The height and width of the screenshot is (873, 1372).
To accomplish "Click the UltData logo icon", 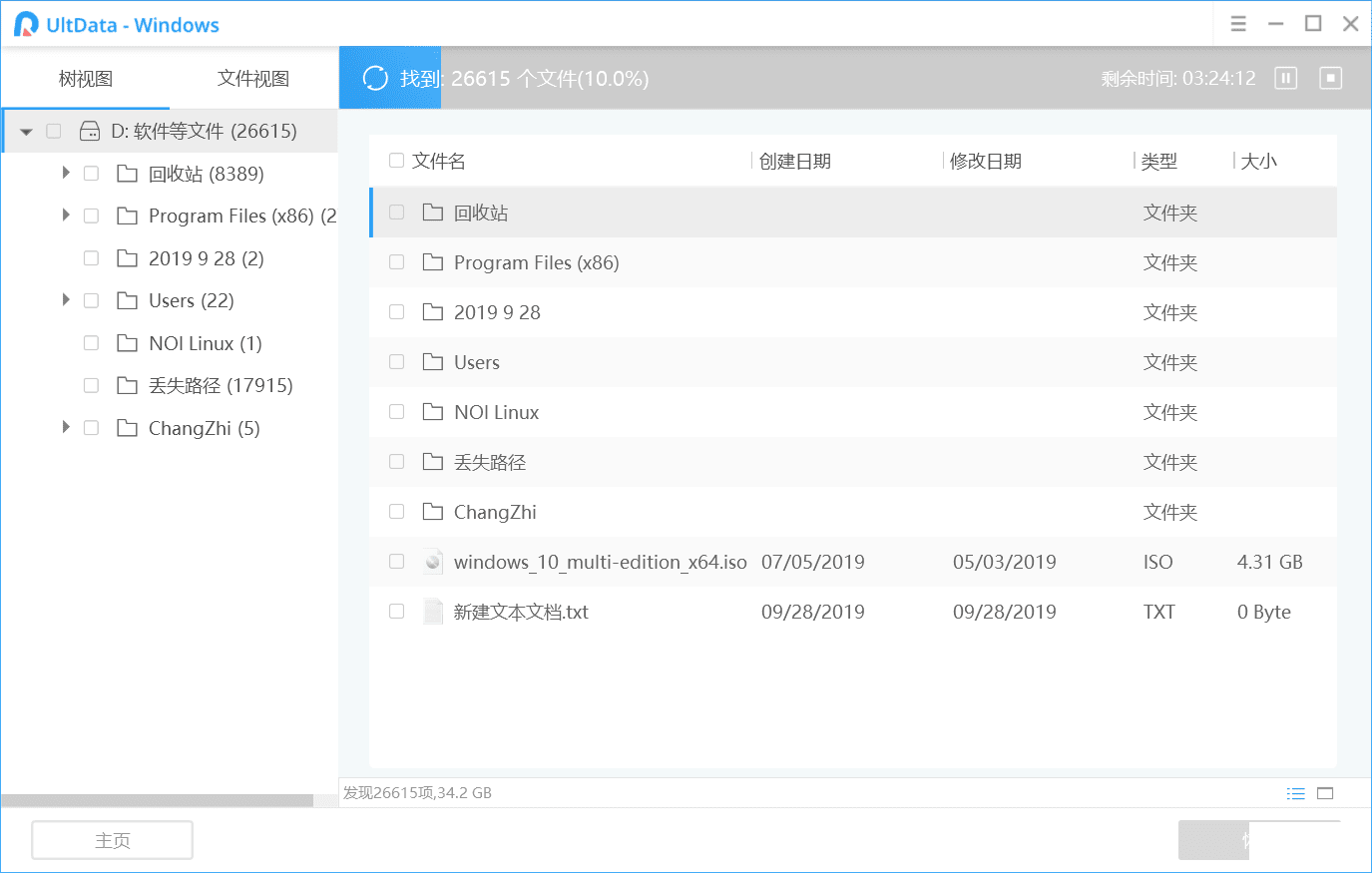I will [x=26, y=24].
